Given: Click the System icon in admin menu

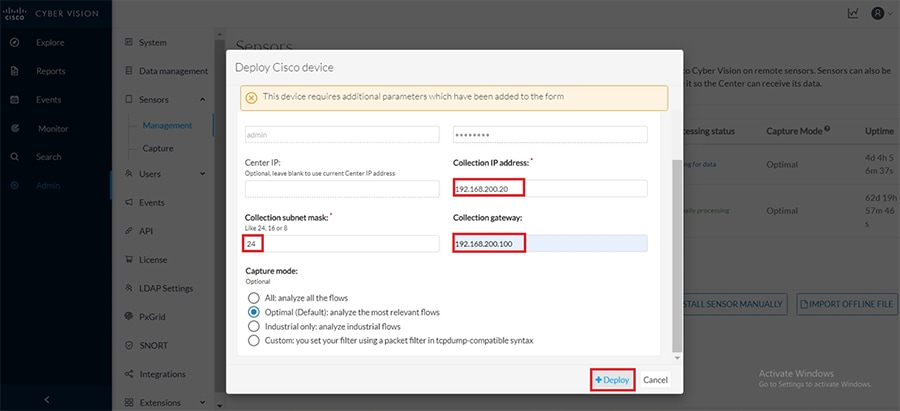Looking at the screenshot, I should coord(129,42).
